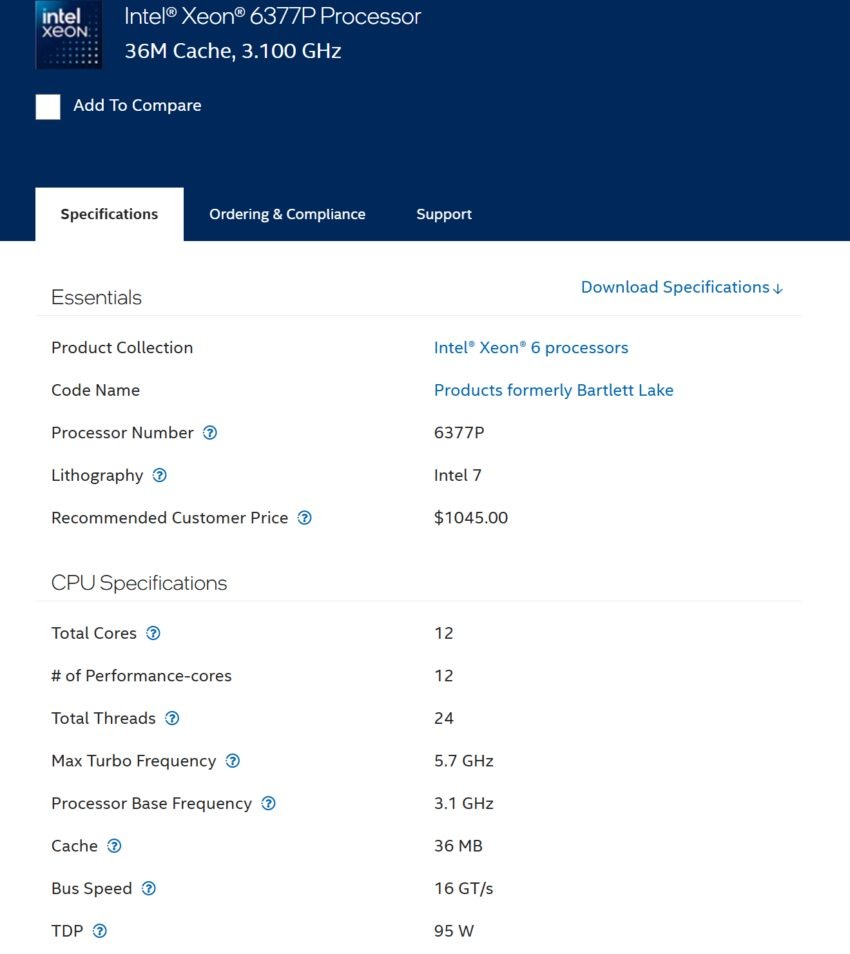Click the Processor Base Frequency label
The width and height of the screenshot is (850, 954).
click(152, 804)
